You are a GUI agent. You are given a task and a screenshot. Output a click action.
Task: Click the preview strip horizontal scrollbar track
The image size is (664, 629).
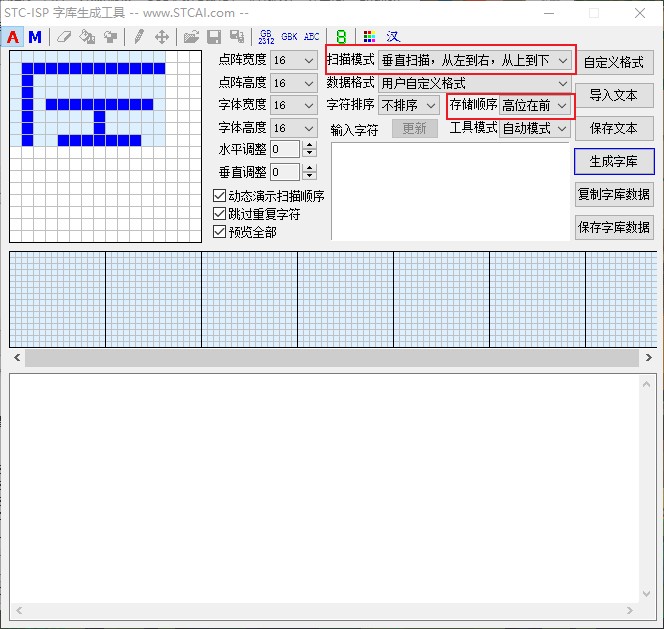tap(332, 358)
